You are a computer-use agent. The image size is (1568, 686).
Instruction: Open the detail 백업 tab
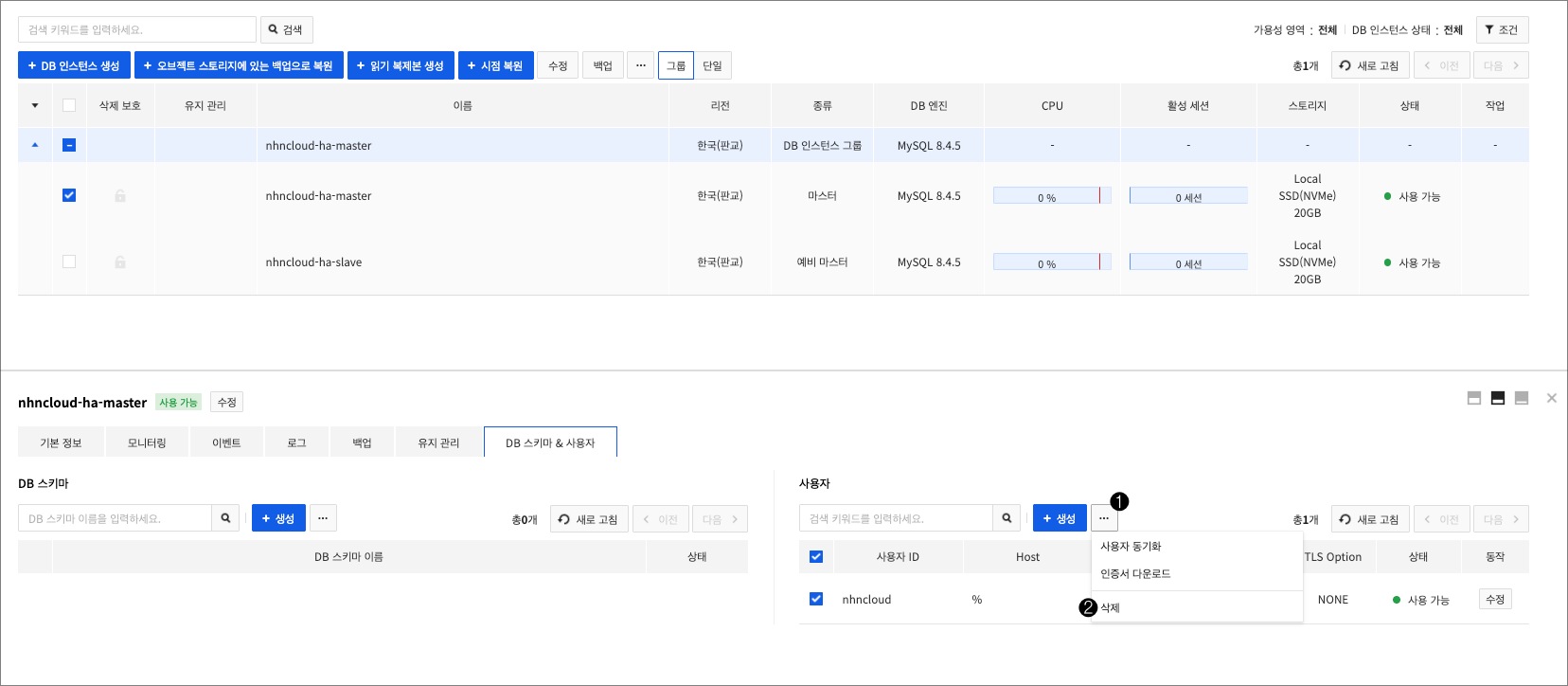click(x=363, y=442)
